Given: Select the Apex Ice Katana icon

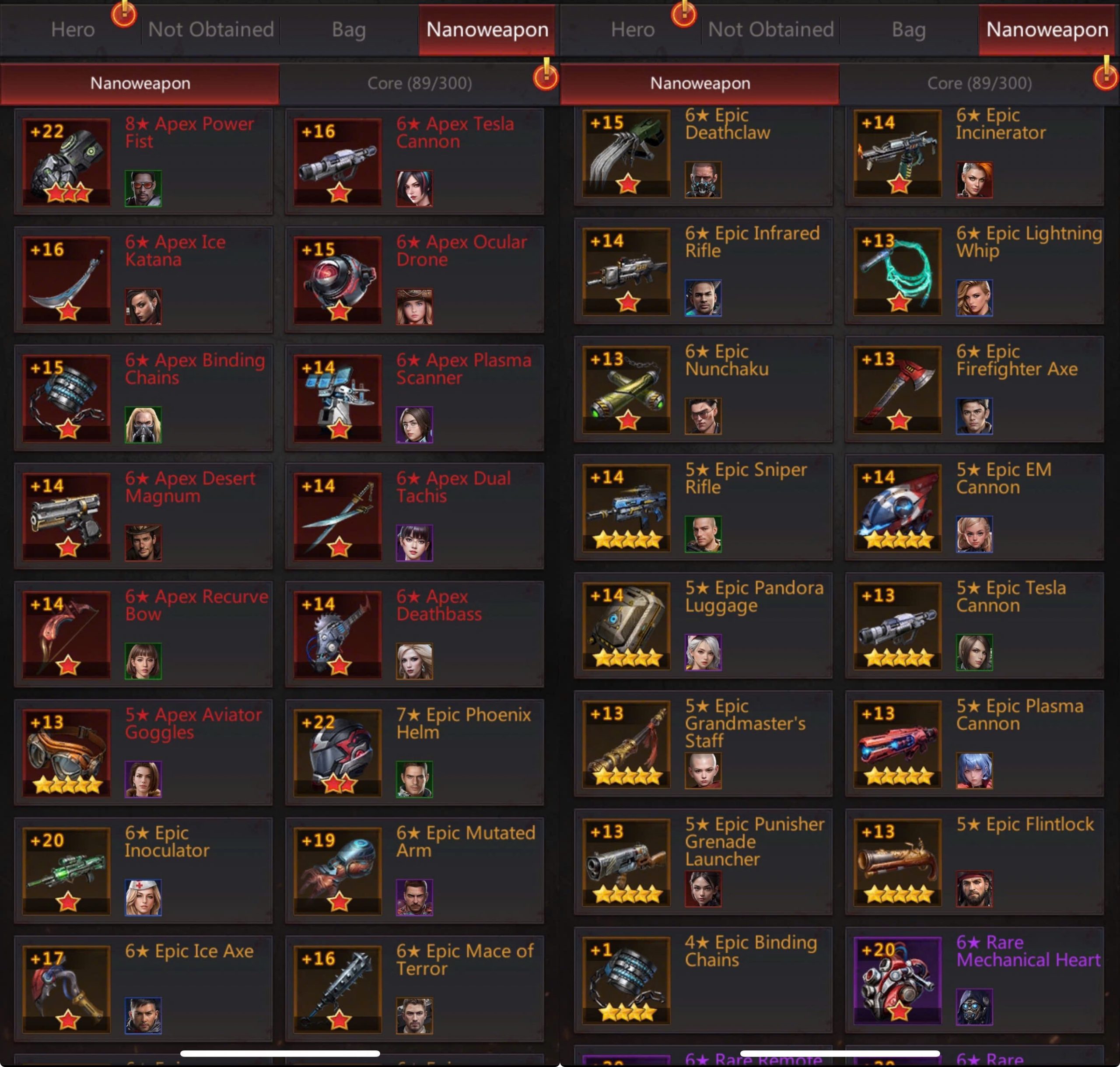Looking at the screenshot, I should [66, 280].
